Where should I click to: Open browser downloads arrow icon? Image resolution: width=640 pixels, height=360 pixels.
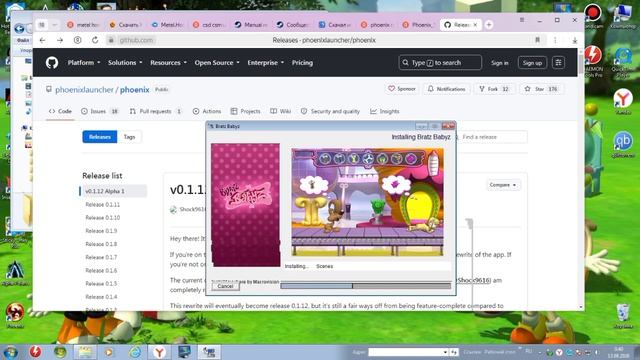pos(574,40)
